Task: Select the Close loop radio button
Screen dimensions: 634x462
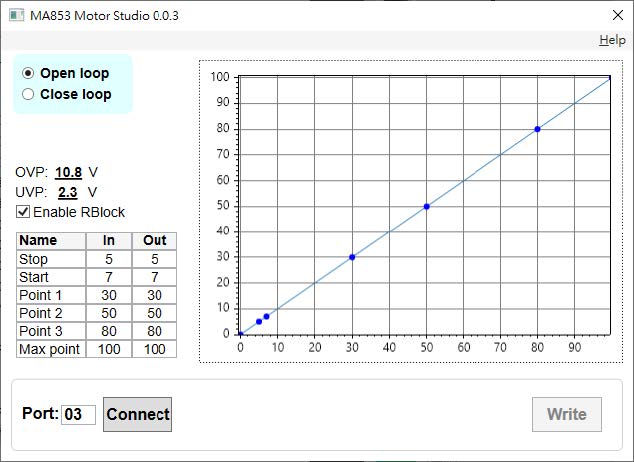Action: tap(28, 94)
